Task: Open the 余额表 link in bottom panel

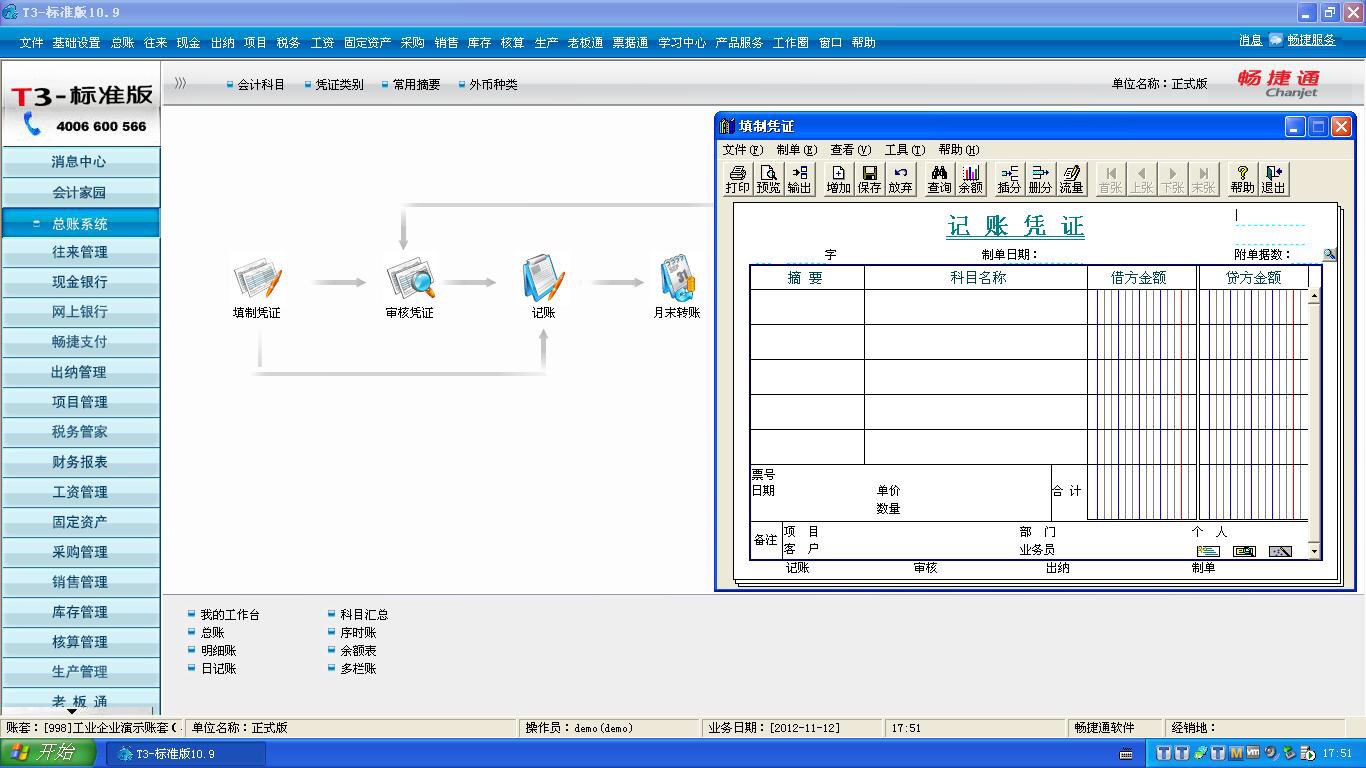Action: click(x=358, y=651)
